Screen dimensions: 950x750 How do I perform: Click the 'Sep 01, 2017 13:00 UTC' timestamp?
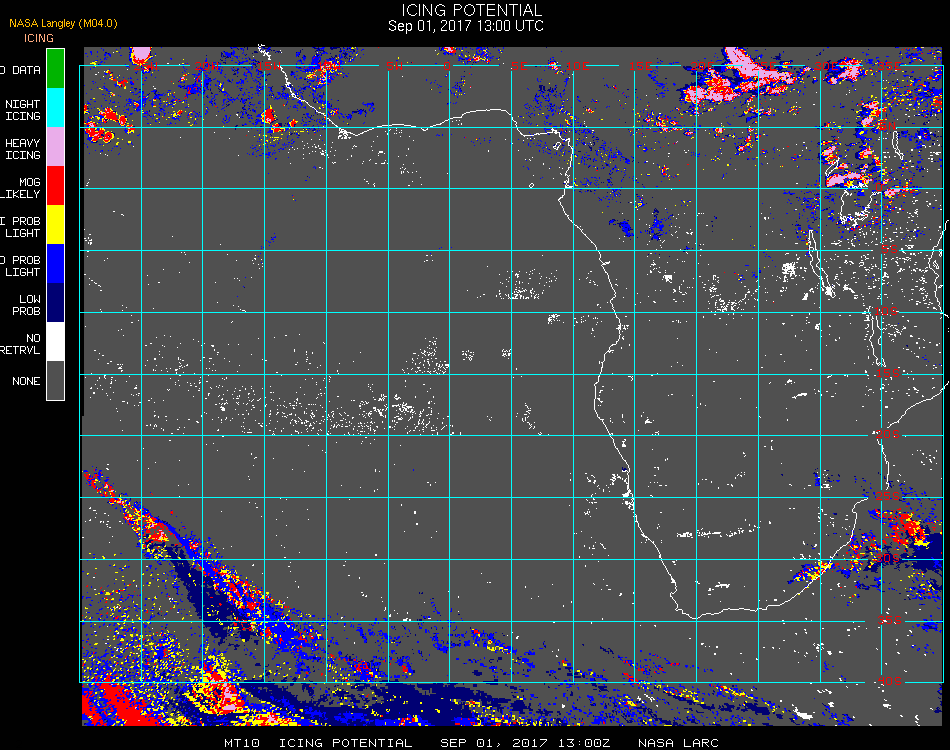(x=466, y=26)
